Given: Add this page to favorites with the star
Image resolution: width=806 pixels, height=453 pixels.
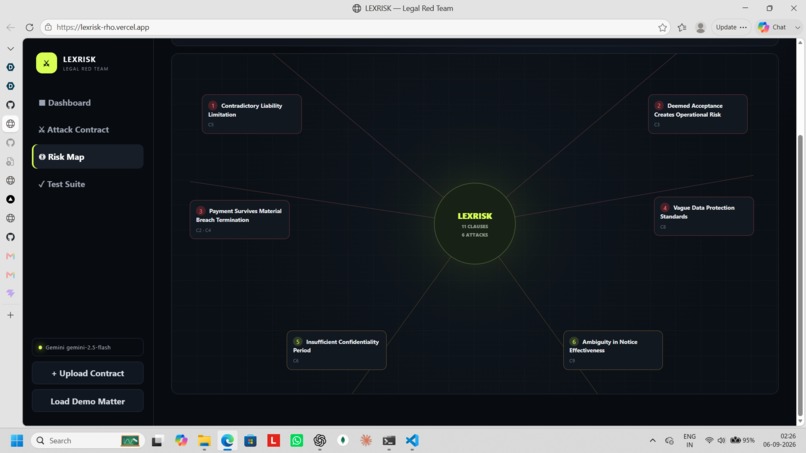Looking at the screenshot, I should pyautogui.click(x=663, y=27).
